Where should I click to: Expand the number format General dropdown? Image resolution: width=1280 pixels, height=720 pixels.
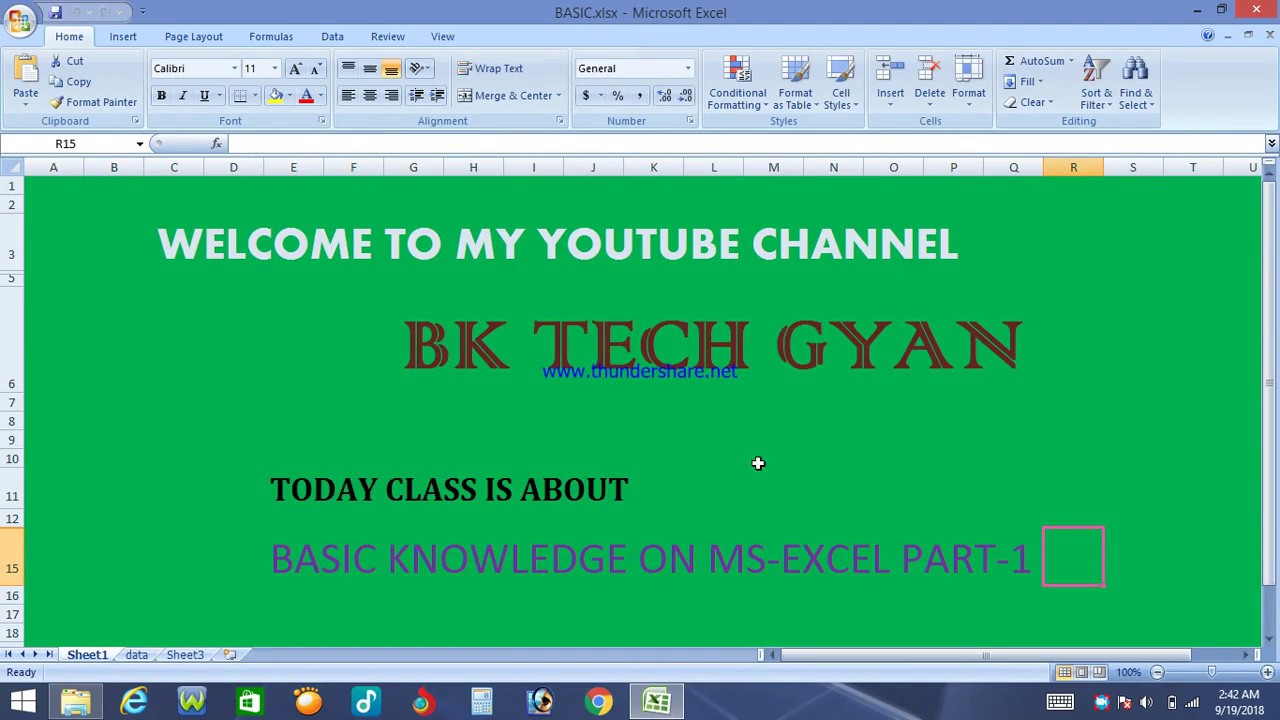[x=688, y=68]
